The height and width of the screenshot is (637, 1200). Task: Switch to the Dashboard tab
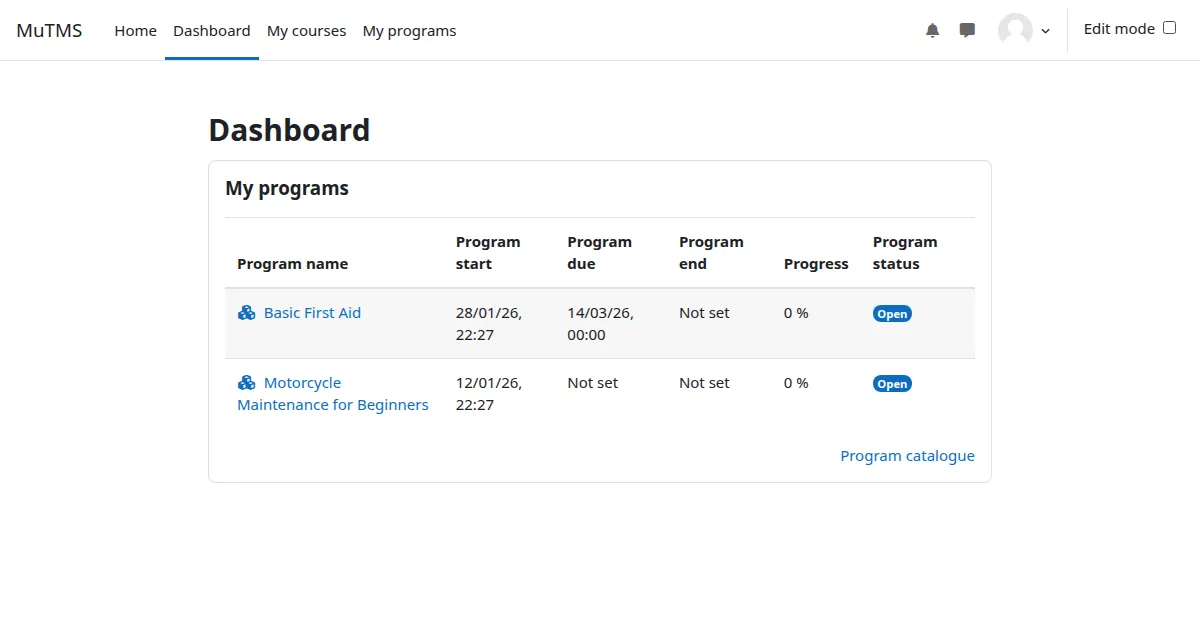click(x=211, y=30)
